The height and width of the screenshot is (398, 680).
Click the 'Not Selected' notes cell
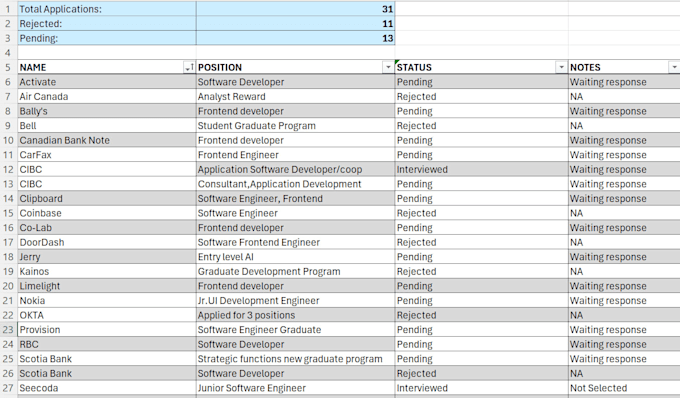[624, 388]
